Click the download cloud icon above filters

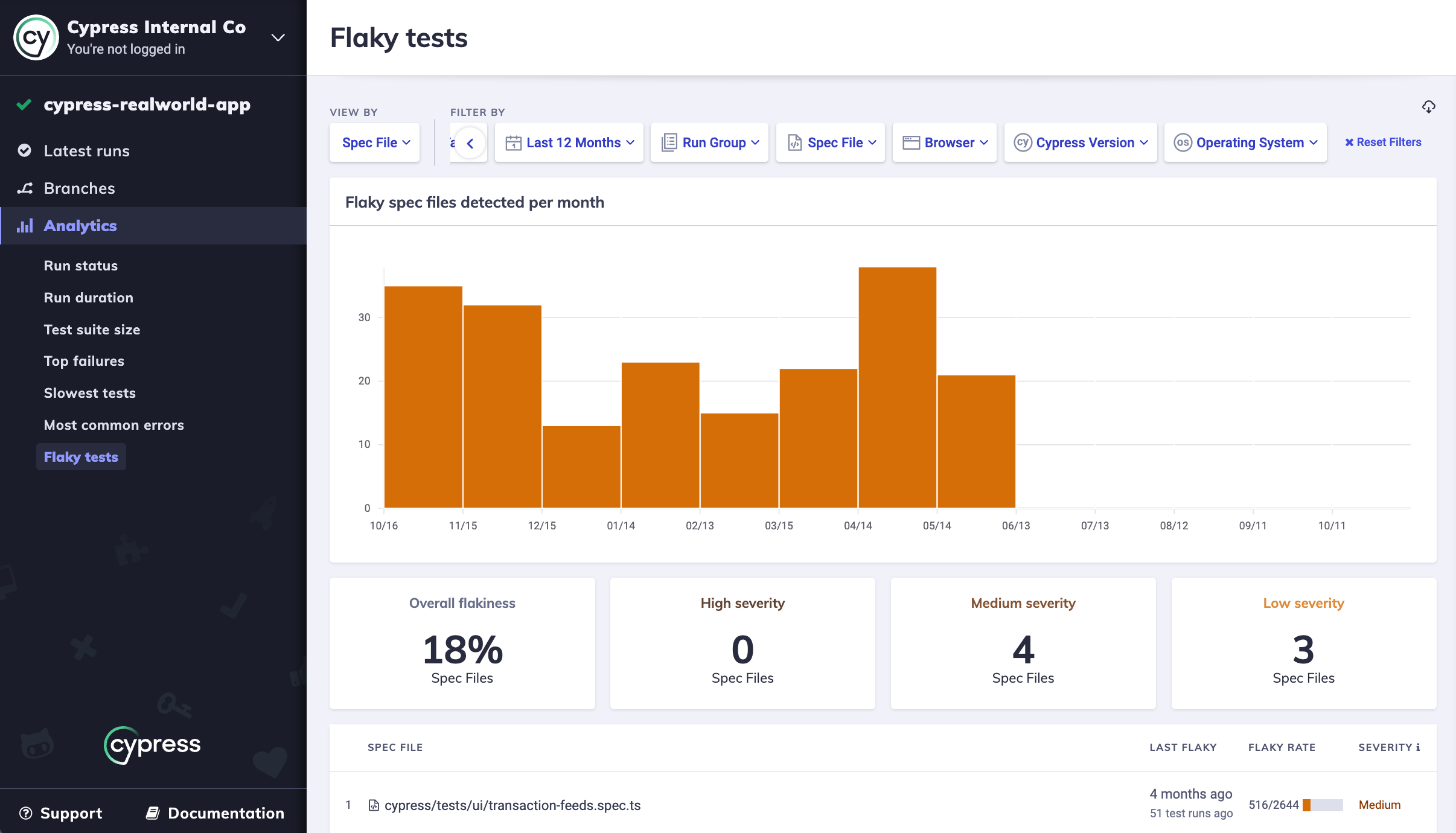(1428, 107)
